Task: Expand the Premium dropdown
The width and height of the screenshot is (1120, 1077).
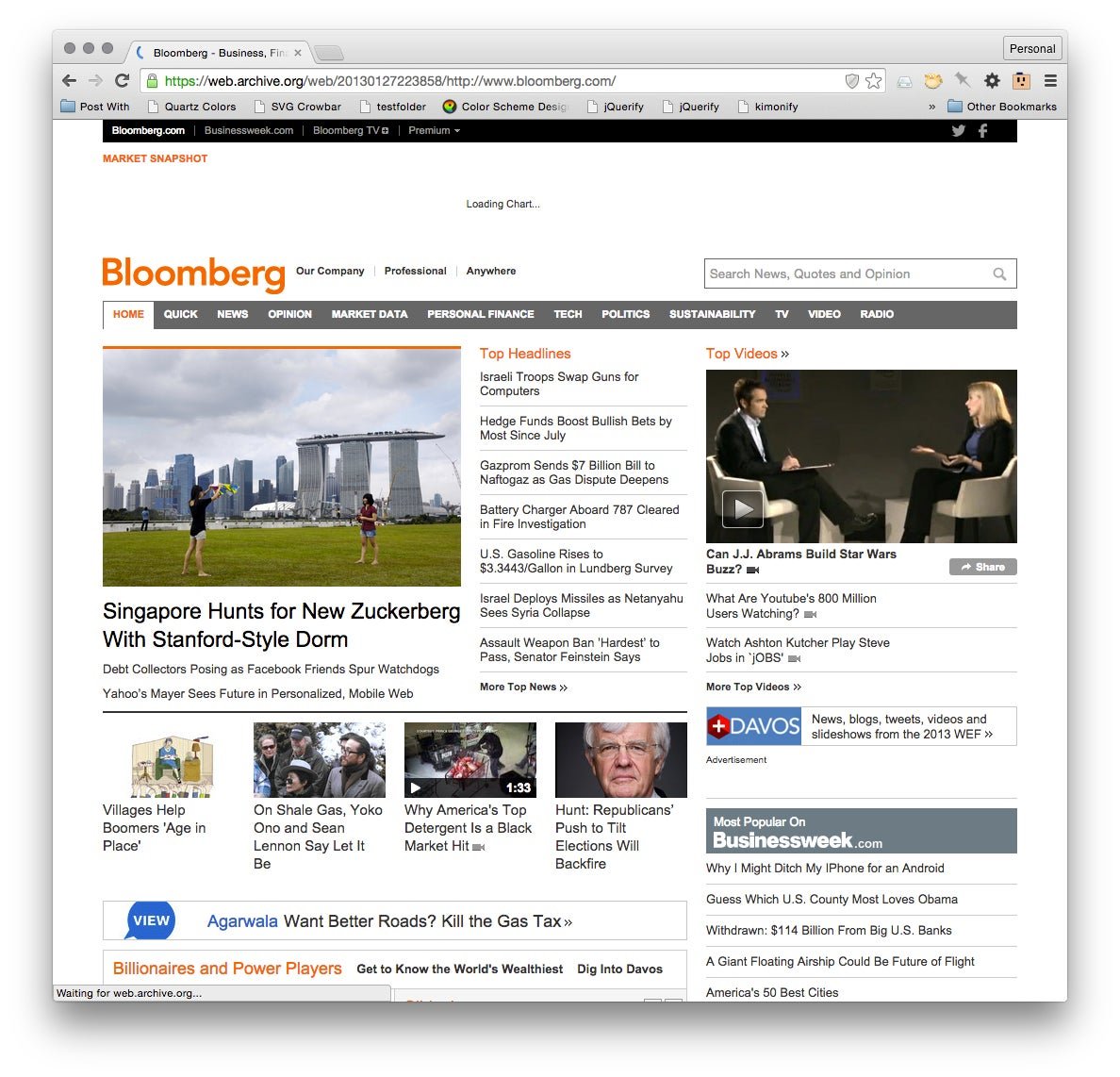Action: pyautogui.click(x=434, y=130)
